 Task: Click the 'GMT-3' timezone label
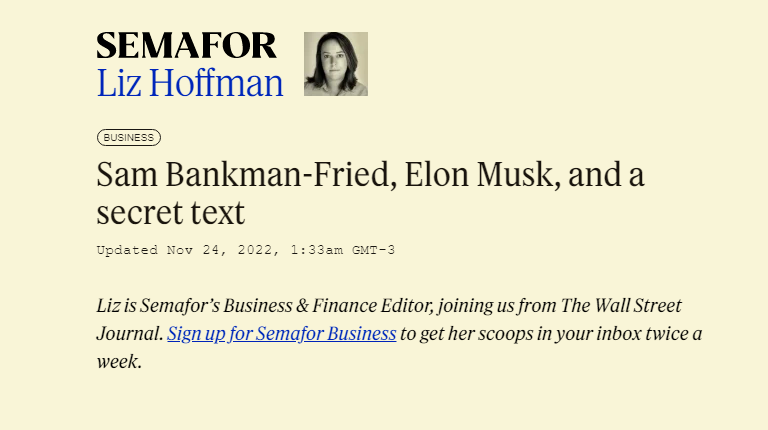374,250
